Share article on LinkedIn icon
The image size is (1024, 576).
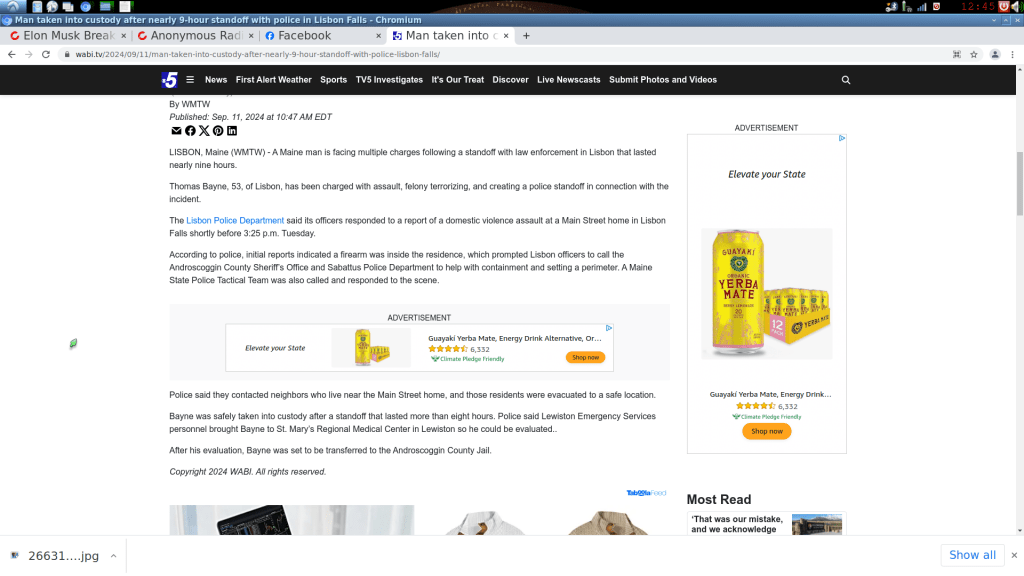232,131
